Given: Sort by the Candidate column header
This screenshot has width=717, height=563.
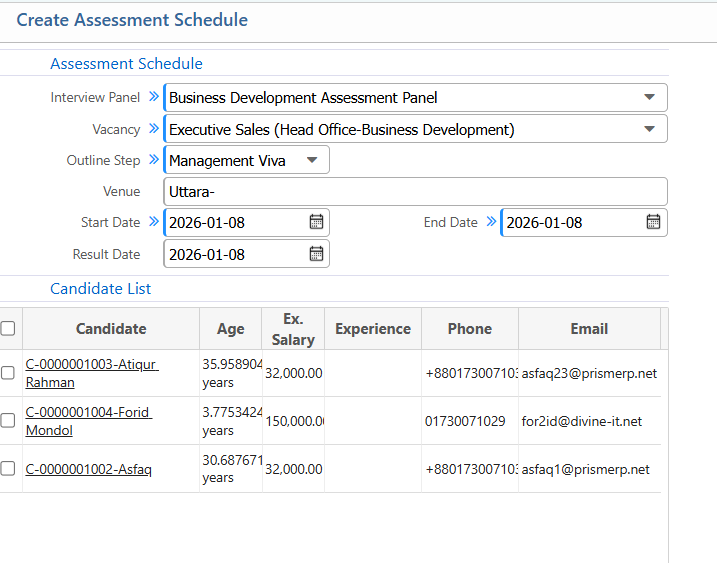Looking at the screenshot, I should click(x=111, y=328).
